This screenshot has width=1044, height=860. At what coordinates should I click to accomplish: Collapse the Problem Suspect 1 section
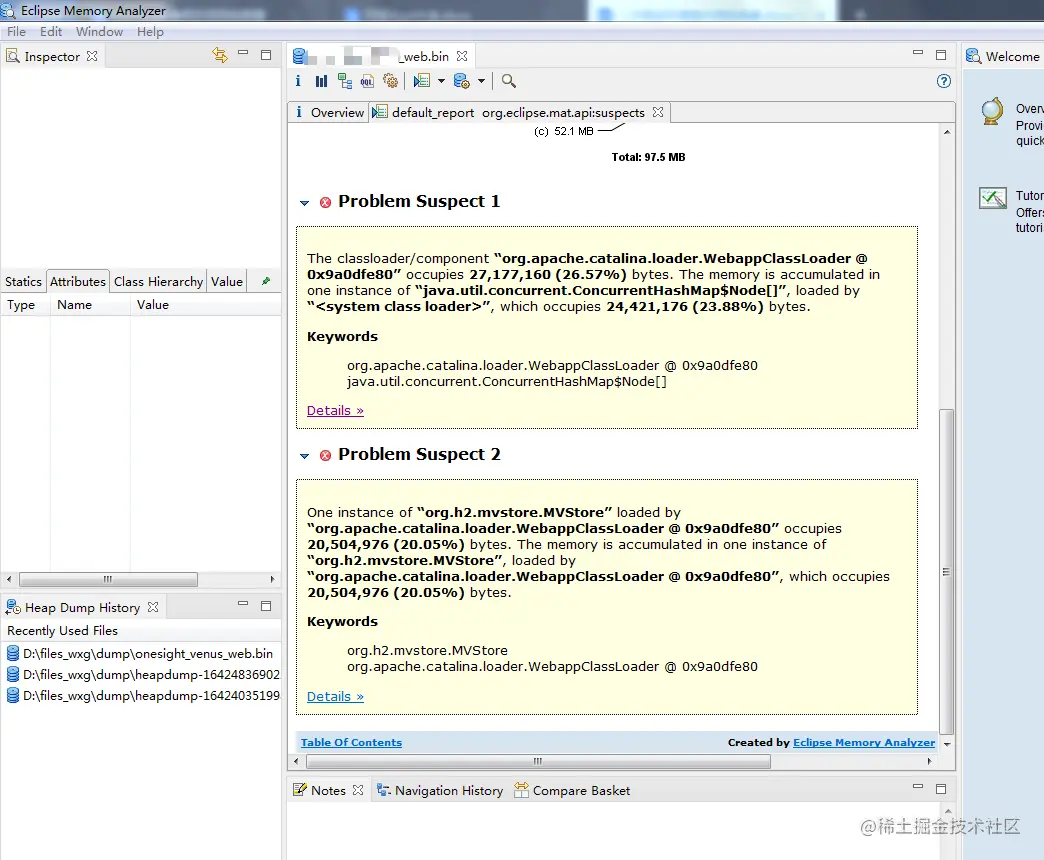(x=304, y=203)
